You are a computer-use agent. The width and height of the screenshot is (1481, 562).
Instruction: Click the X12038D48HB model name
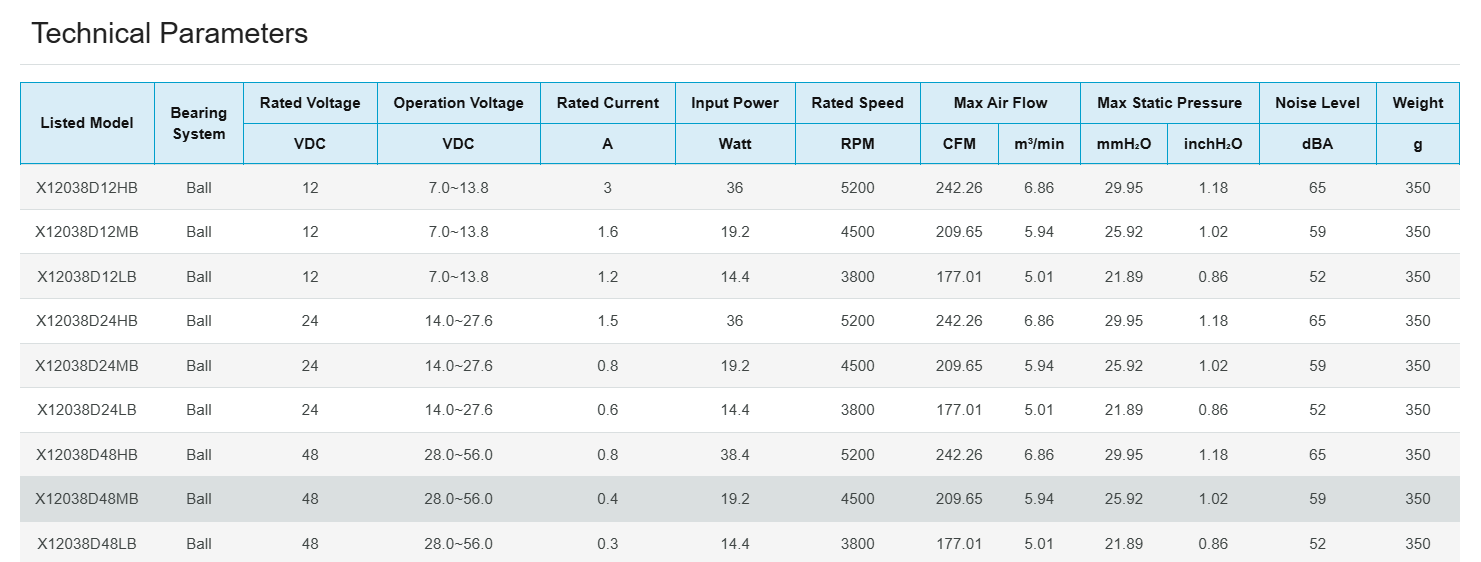click(x=87, y=455)
